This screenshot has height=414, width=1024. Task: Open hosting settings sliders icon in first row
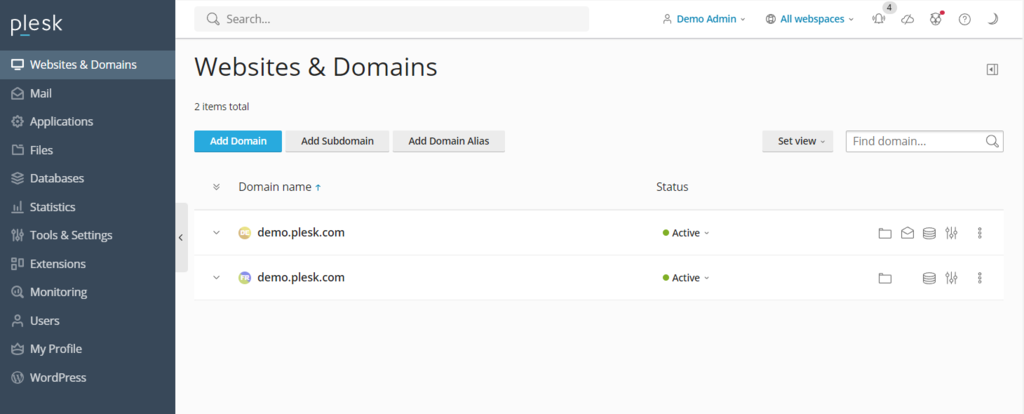(951, 233)
